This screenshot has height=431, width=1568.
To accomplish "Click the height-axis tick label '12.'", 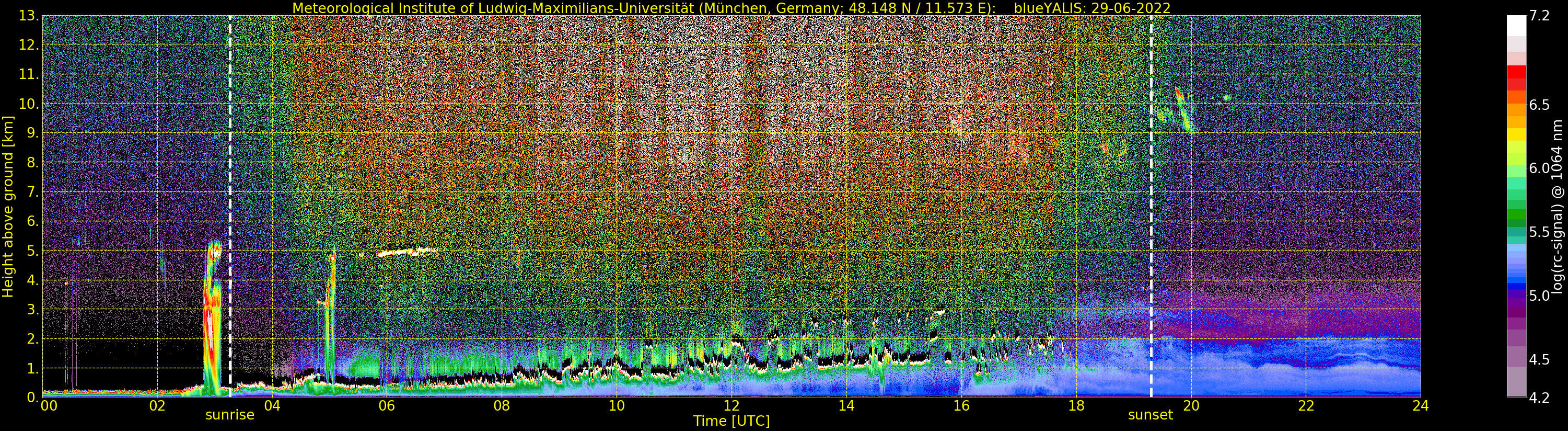I will (x=28, y=45).
